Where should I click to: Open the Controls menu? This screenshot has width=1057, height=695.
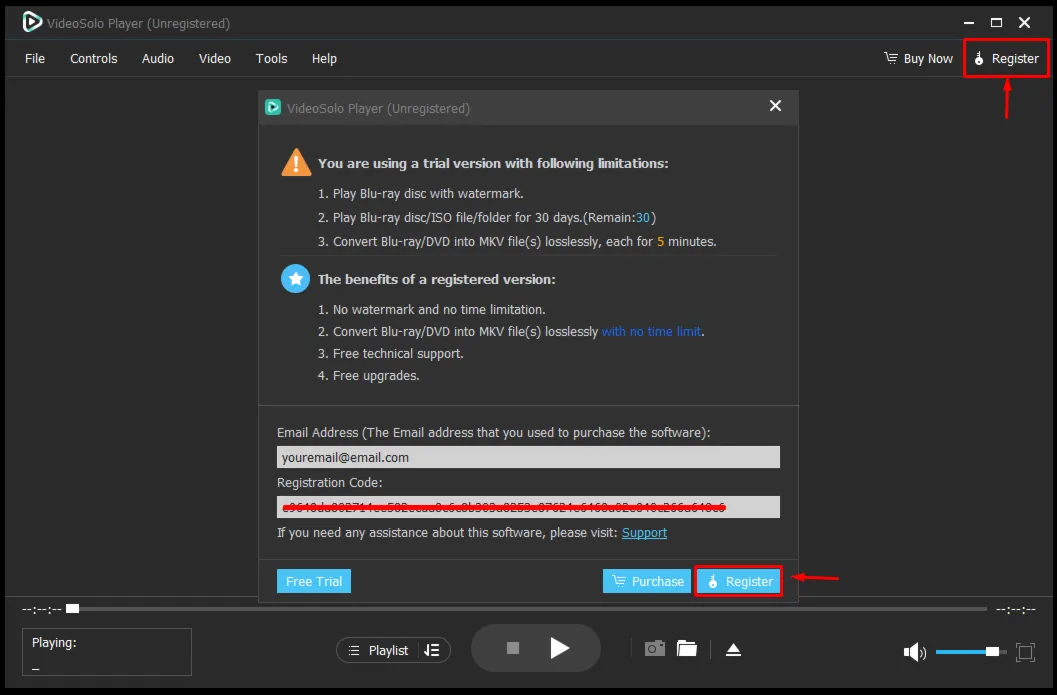point(94,59)
